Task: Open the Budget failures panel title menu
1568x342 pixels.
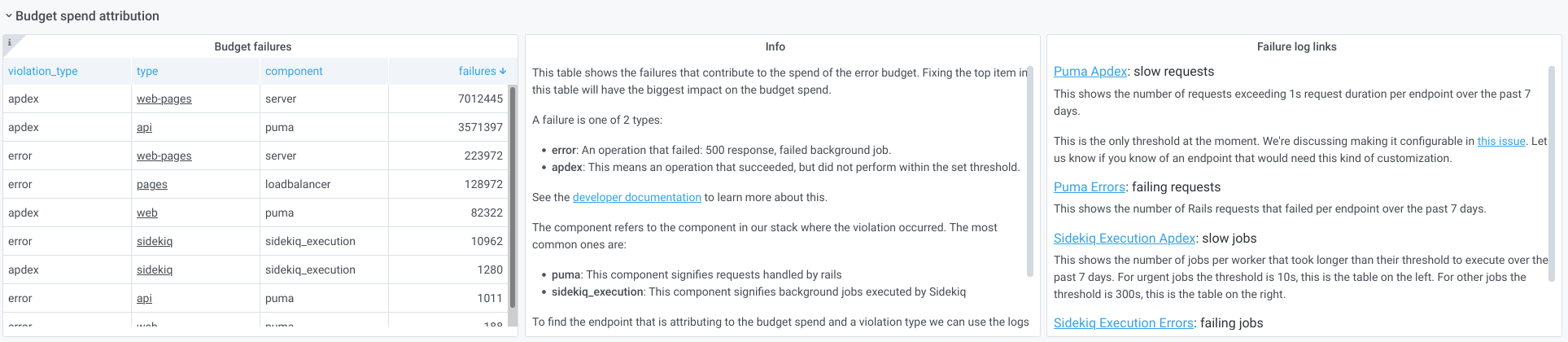Action: tap(252, 46)
